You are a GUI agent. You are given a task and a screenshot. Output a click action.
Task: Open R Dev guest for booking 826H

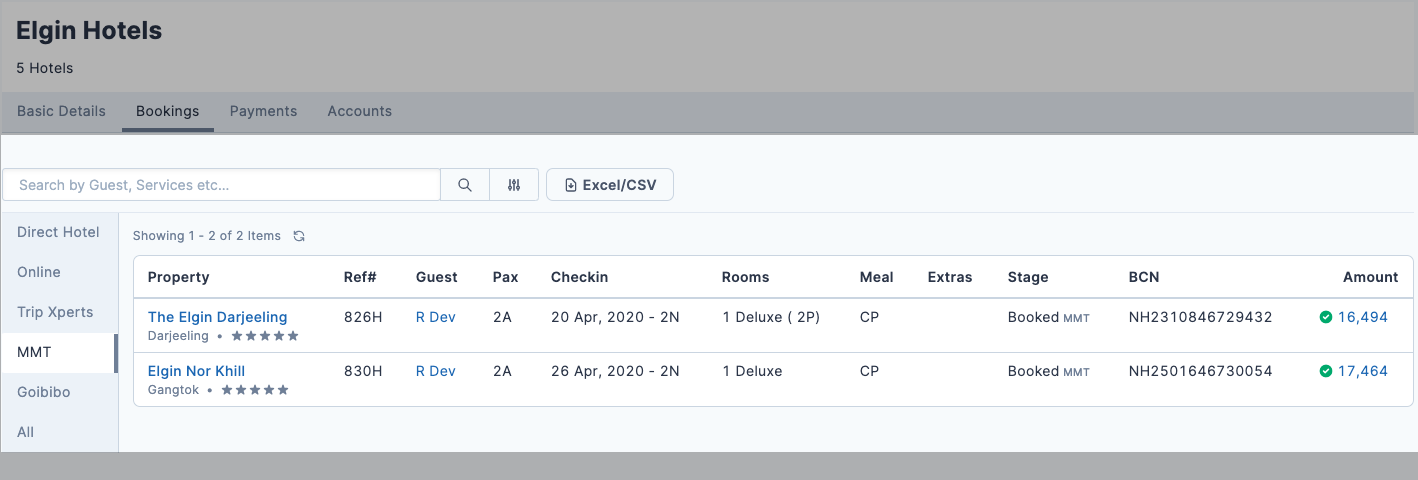(x=435, y=317)
